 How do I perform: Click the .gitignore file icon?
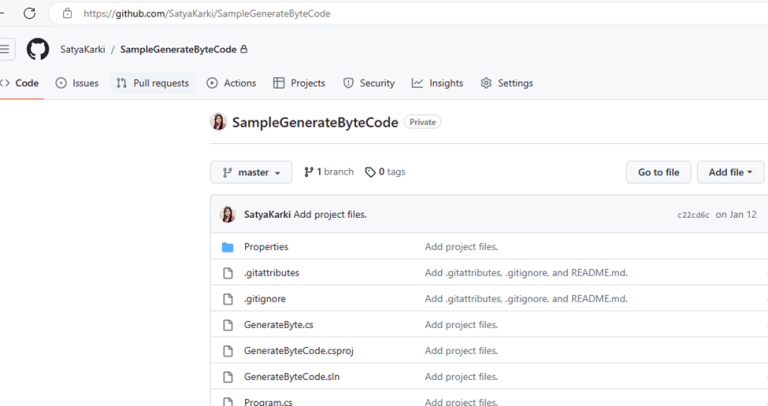pyautogui.click(x=227, y=299)
